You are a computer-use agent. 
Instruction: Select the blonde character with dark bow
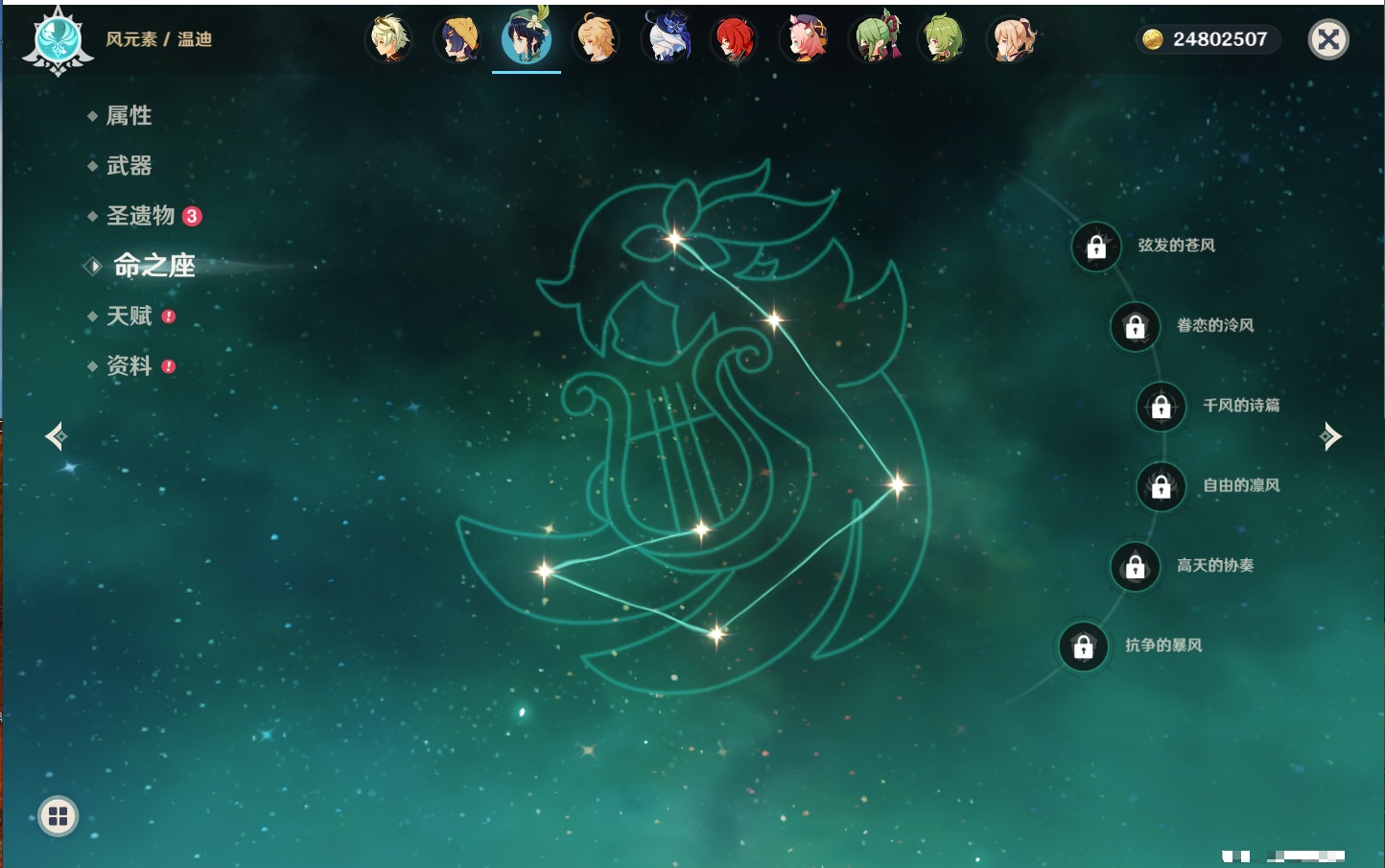pyautogui.click(x=1012, y=39)
